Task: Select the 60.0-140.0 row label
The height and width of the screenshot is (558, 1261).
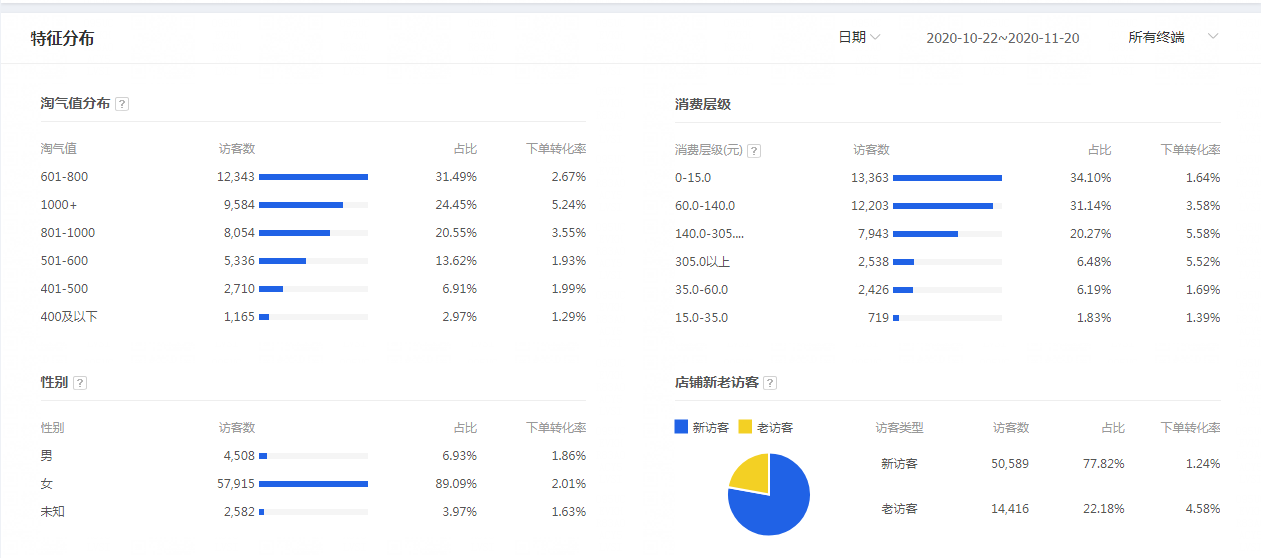Action: (x=705, y=206)
